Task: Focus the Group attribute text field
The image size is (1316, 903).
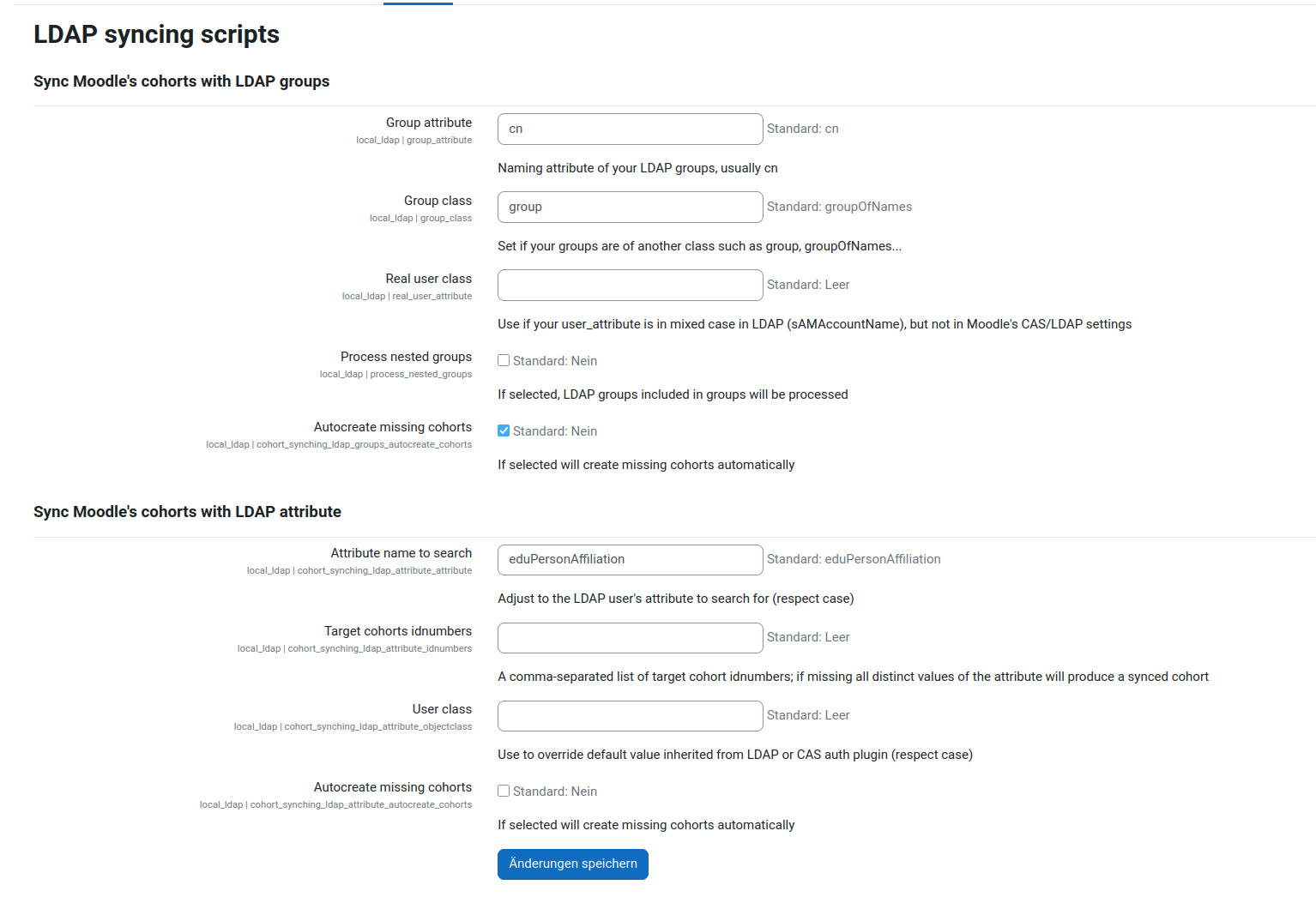Action: pyautogui.click(x=630, y=129)
